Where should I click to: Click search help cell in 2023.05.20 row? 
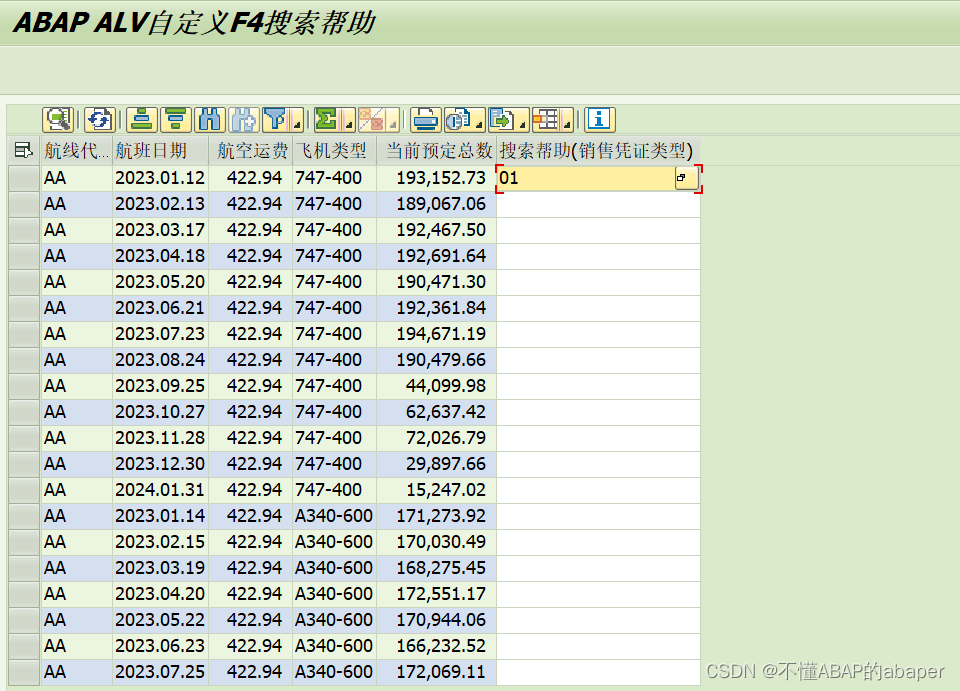click(x=598, y=282)
